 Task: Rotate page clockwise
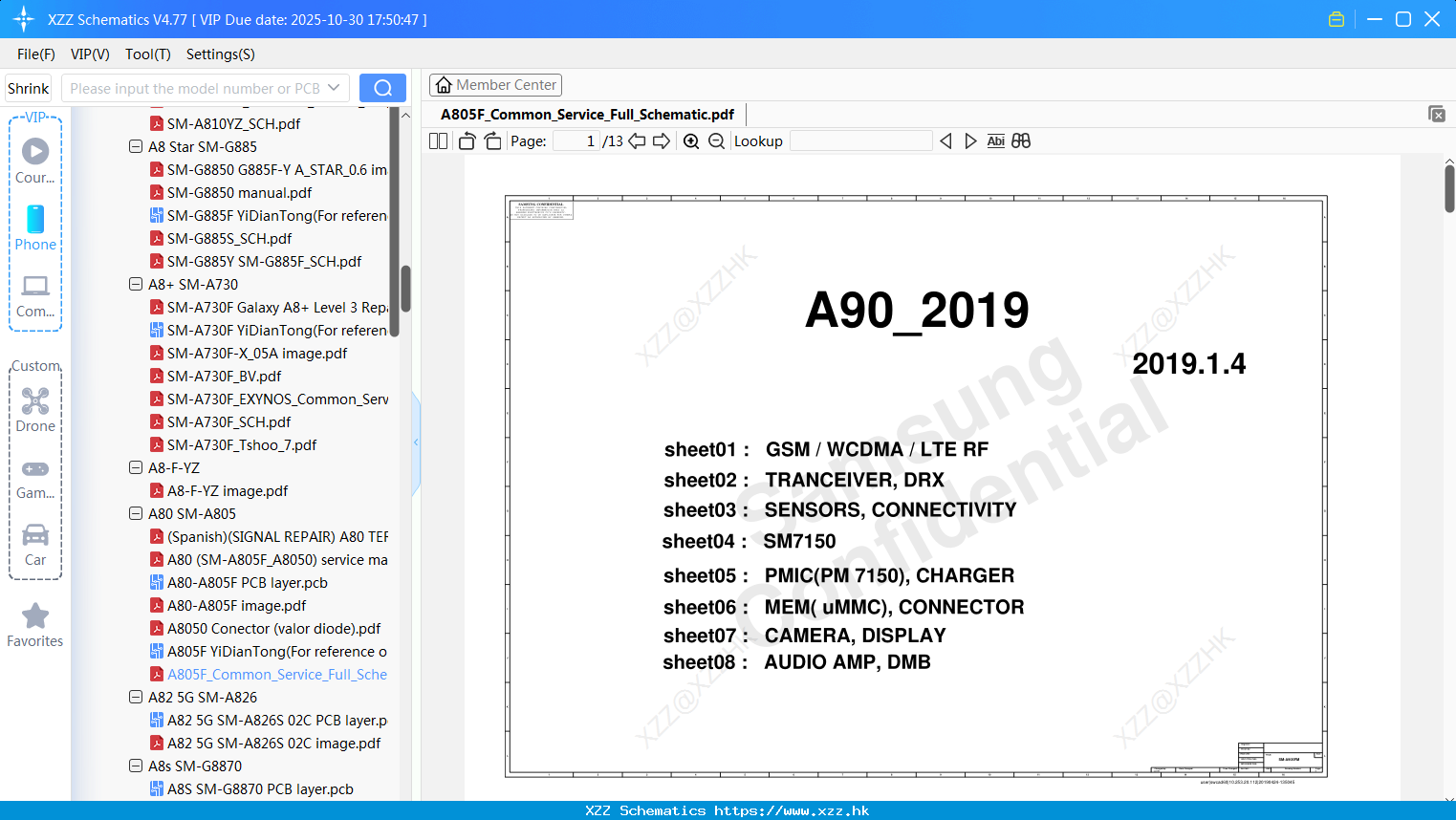click(493, 141)
